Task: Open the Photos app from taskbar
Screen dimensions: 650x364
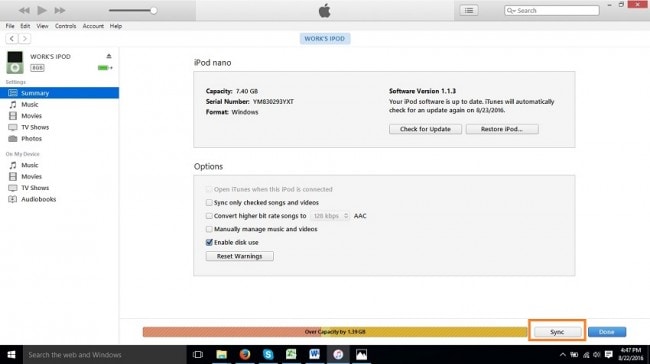Action: pos(361,354)
